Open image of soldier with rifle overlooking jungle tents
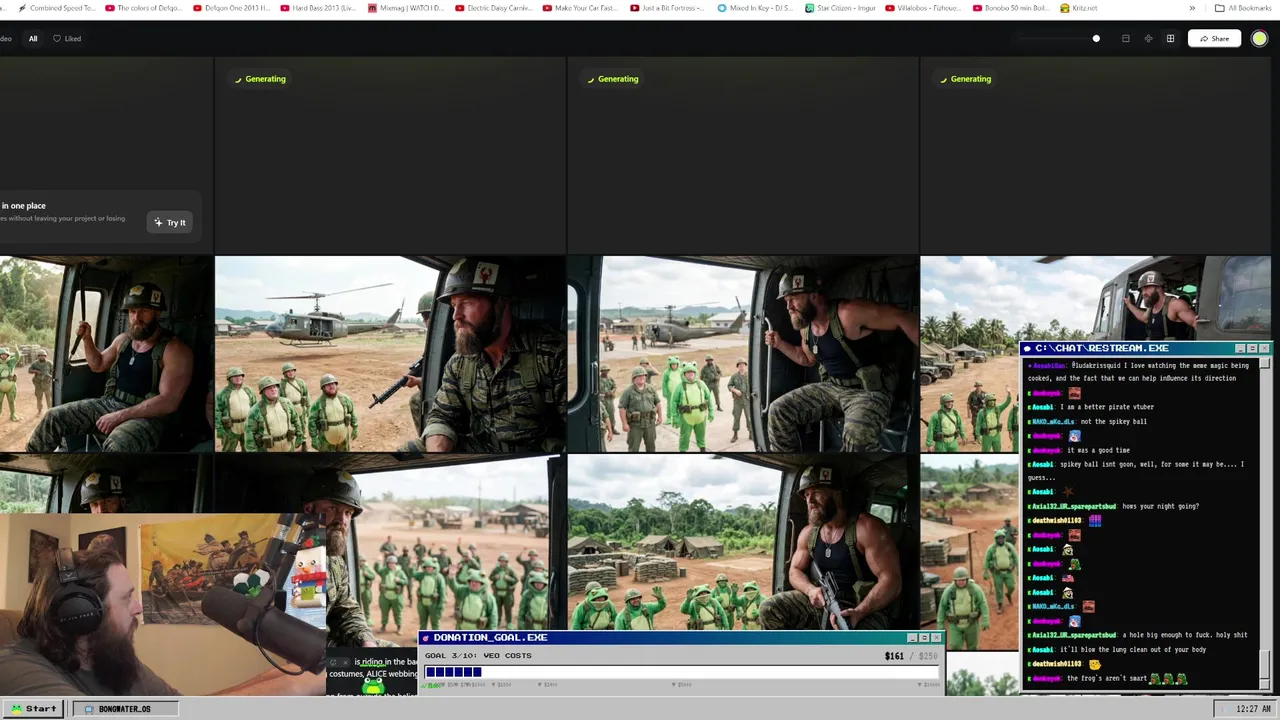The width and height of the screenshot is (1280, 720). coord(743,542)
